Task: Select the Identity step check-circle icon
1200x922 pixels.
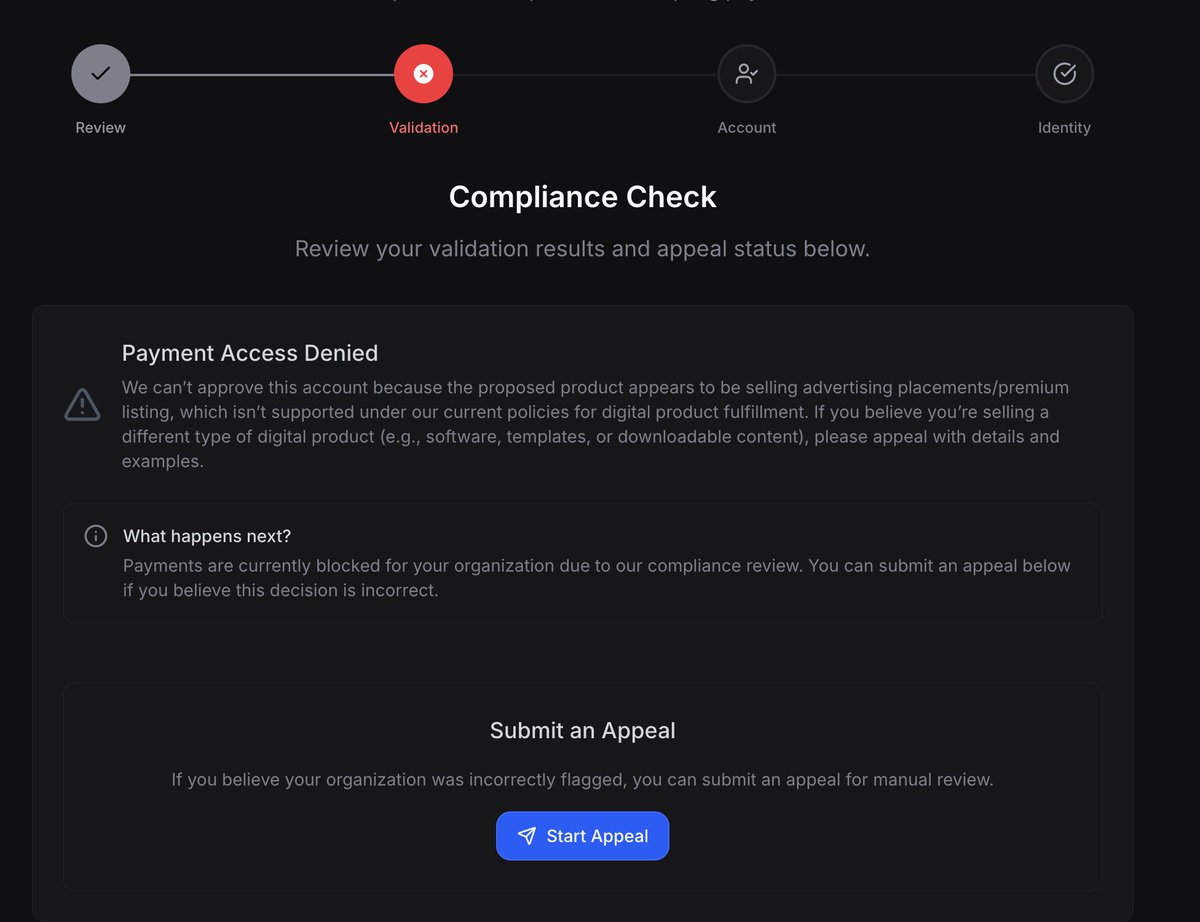Action: coord(1065,74)
